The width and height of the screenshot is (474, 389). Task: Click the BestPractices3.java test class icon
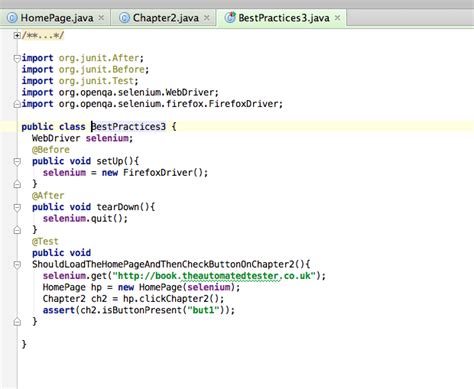230,18
